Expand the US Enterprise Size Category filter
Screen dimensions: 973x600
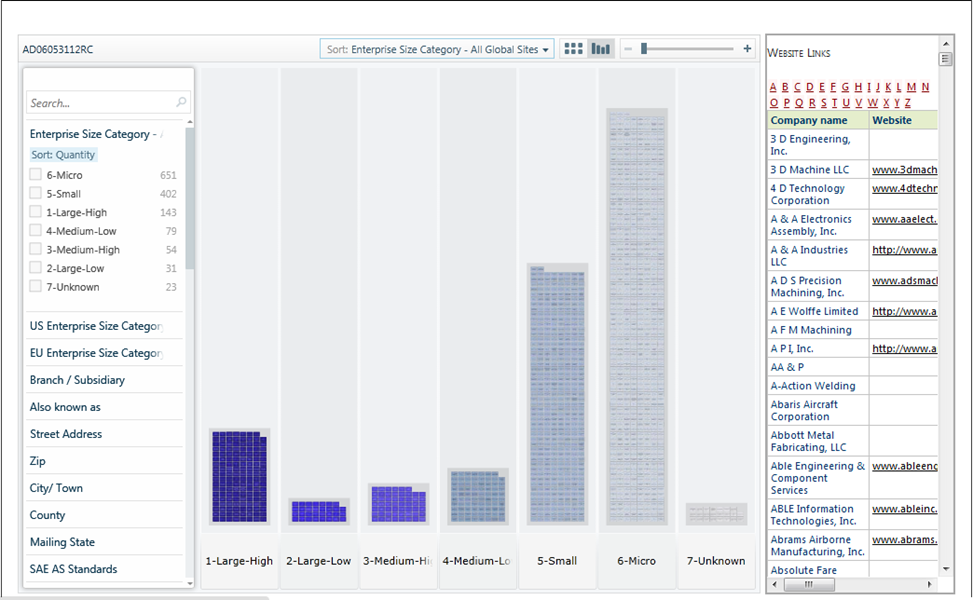(x=96, y=326)
